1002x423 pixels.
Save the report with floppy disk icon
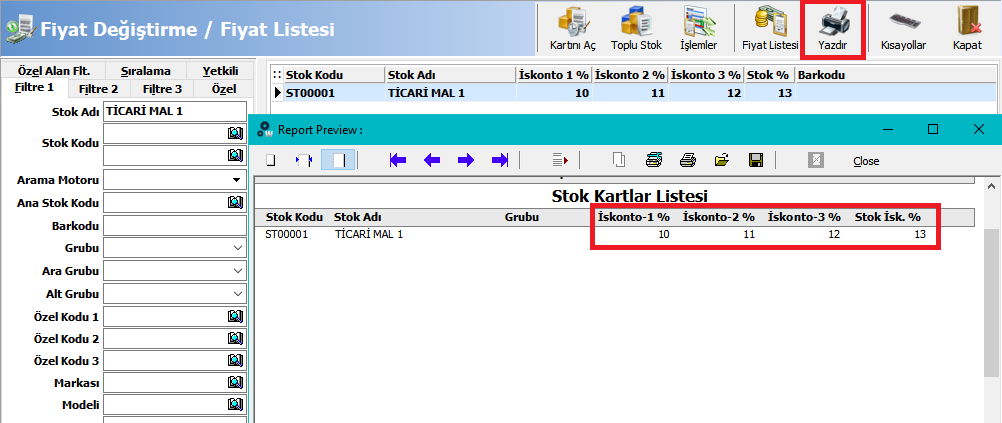coord(756,160)
